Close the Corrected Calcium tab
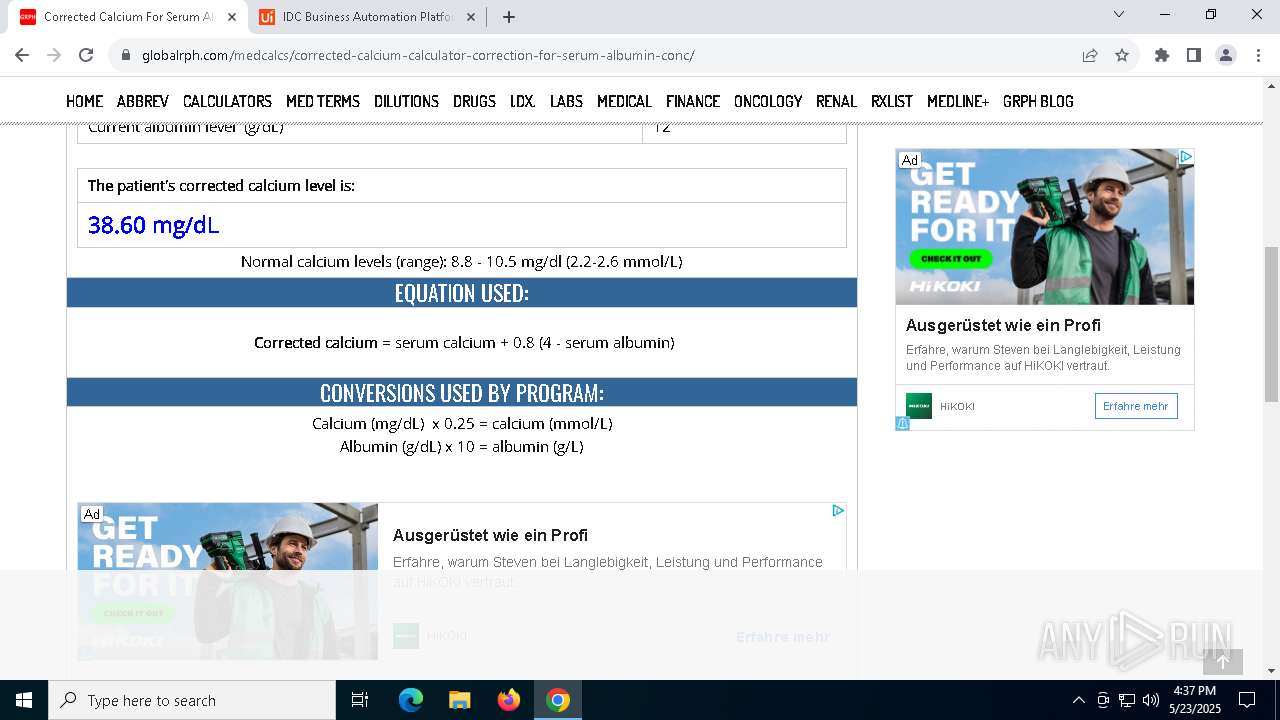Viewport: 1280px width, 720px height. [x=232, y=16]
